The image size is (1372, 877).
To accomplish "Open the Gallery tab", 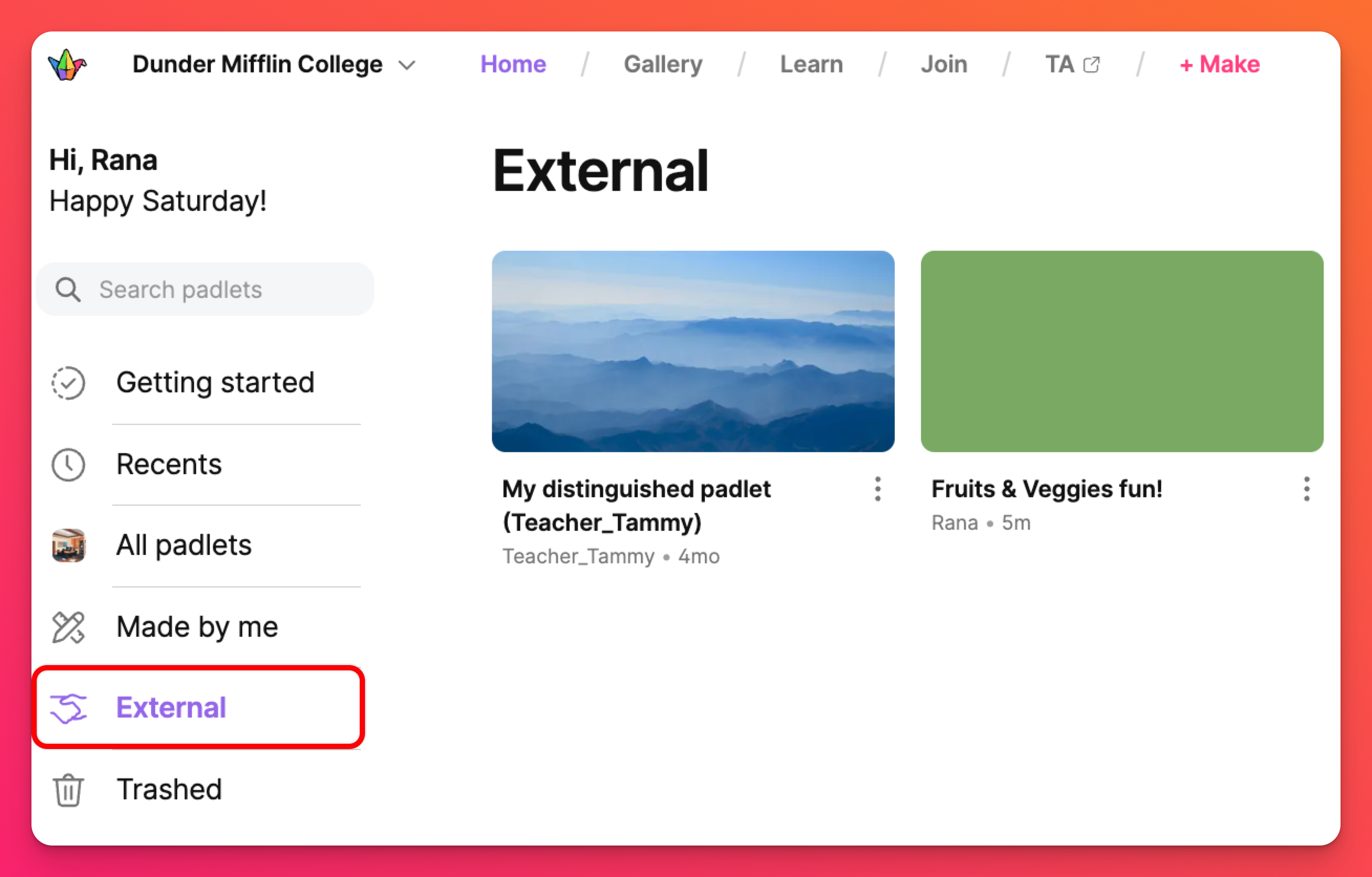I will click(663, 65).
